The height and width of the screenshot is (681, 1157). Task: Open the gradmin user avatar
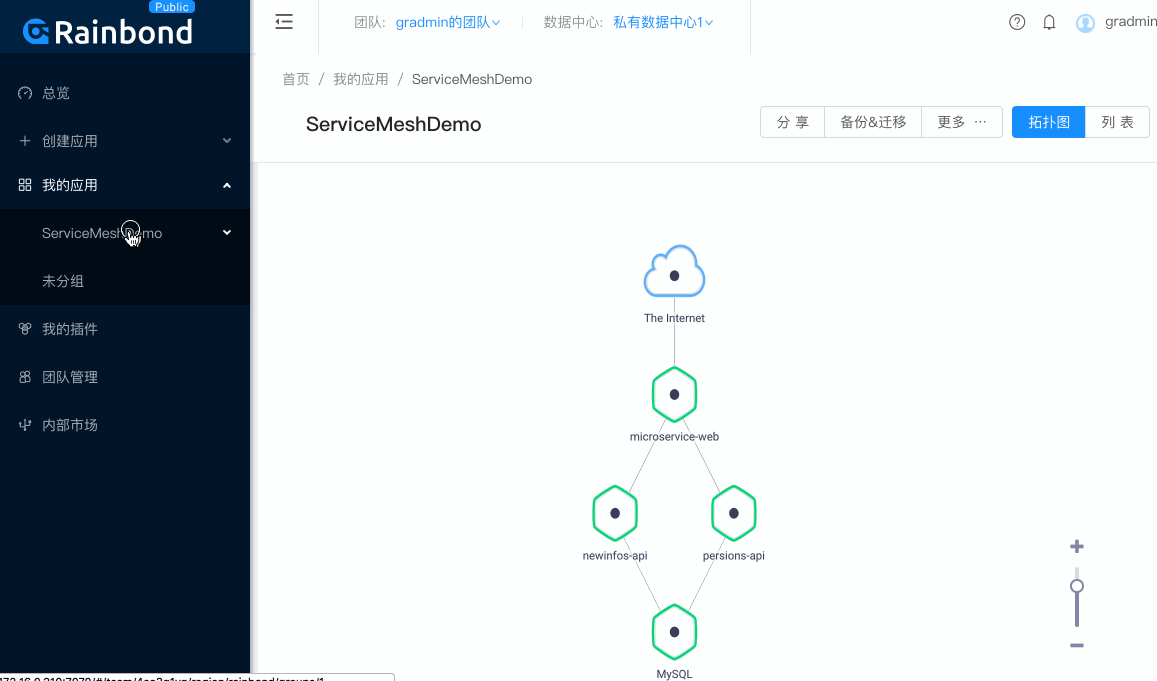1085,22
